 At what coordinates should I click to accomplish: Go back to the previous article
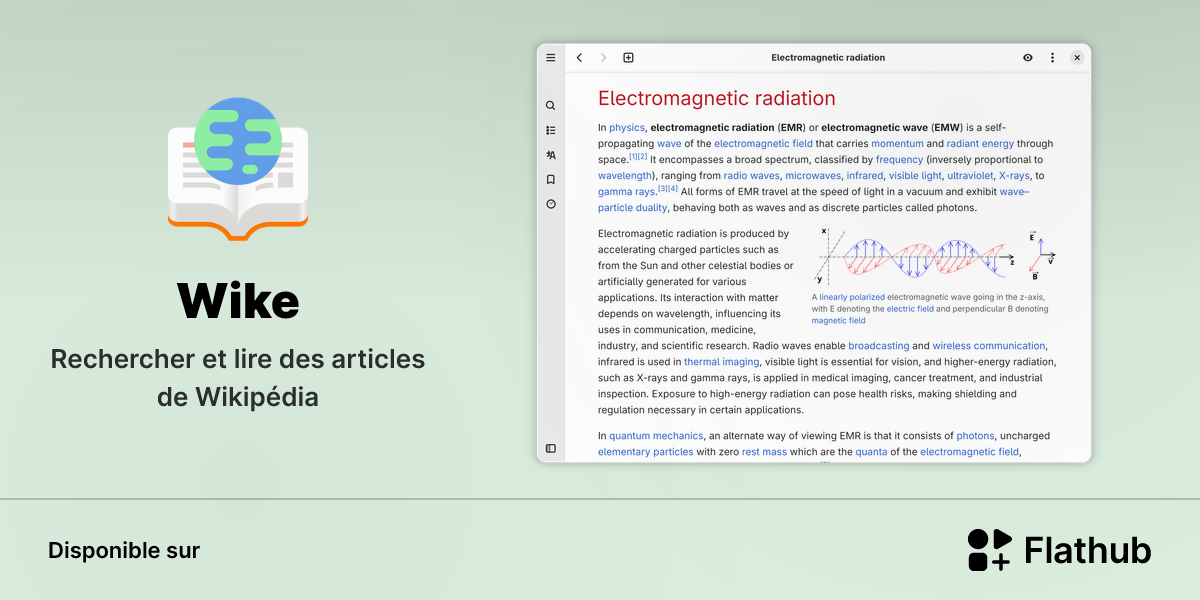(x=579, y=58)
